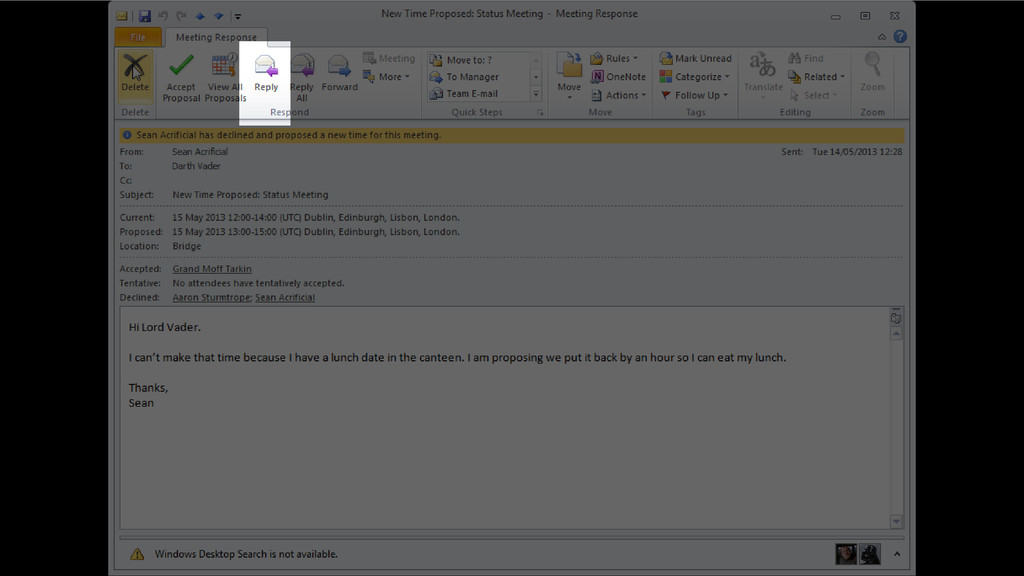Screen dimensions: 1024x576
Task: Minimize the ribbon with the caret icon
Action: [x=882, y=37]
